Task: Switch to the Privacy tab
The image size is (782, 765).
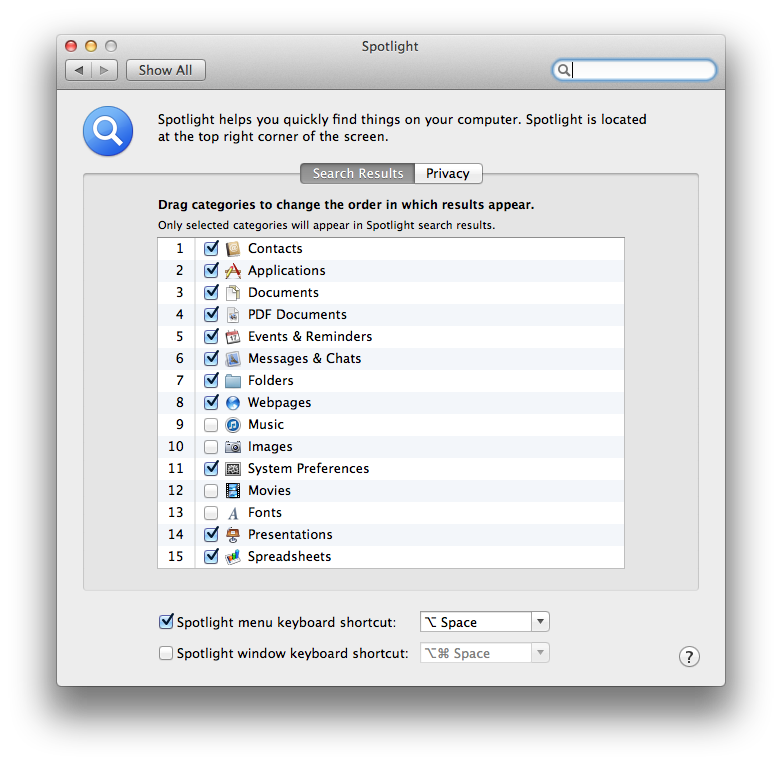Action: coord(448,174)
